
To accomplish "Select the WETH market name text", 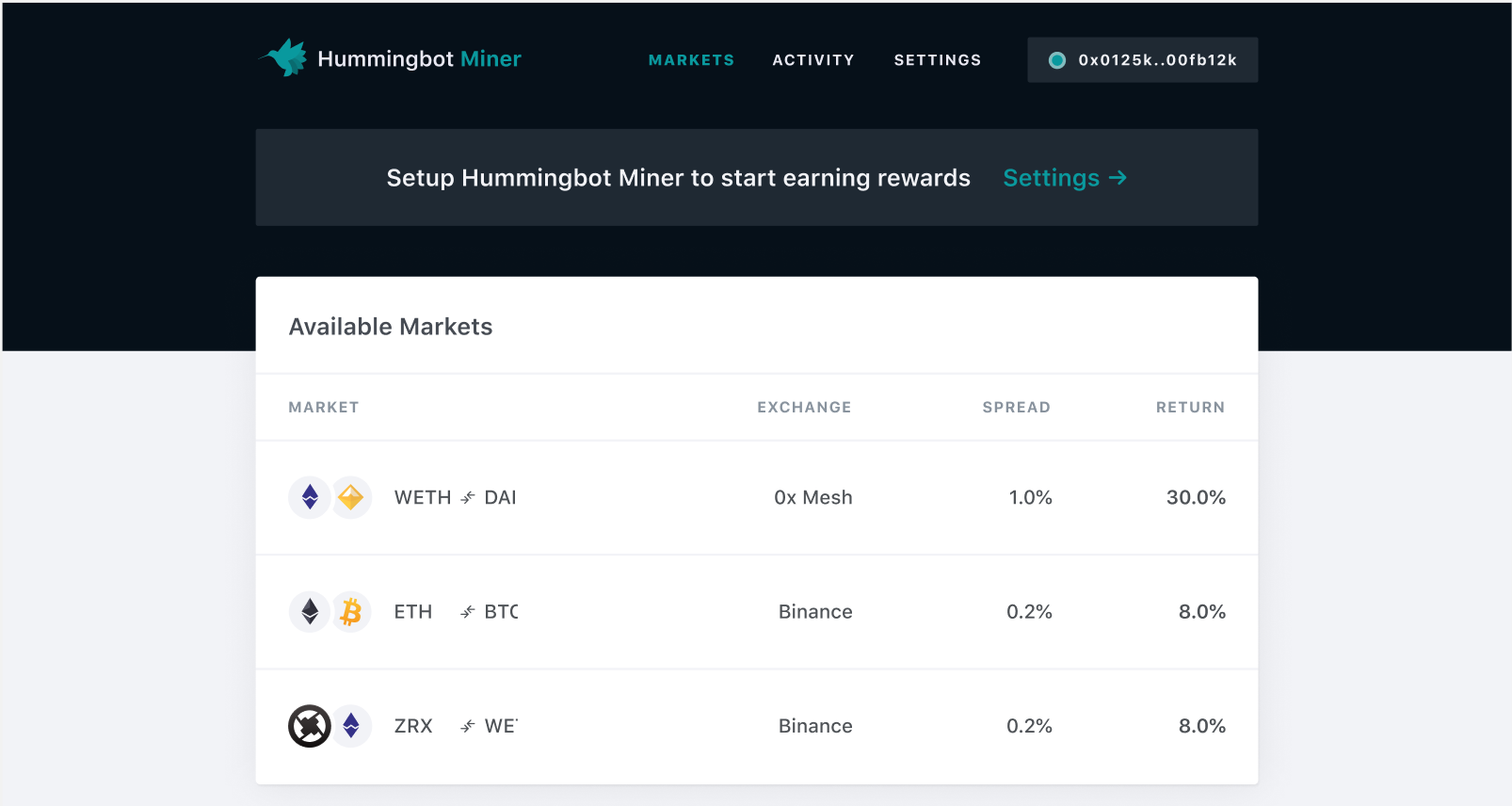I will coord(423,497).
